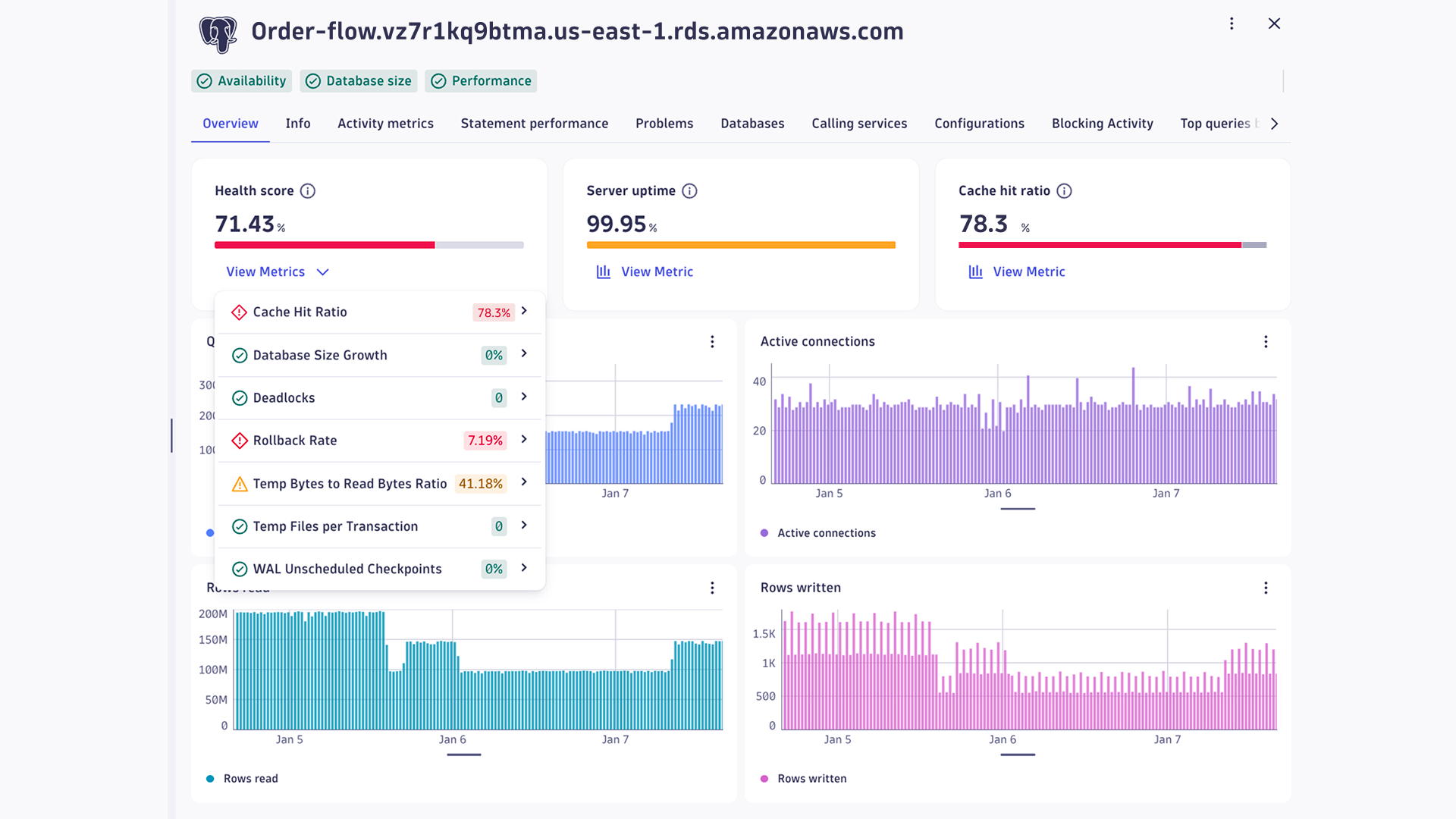
Task: Click the Performance status badge
Action: 481,81
